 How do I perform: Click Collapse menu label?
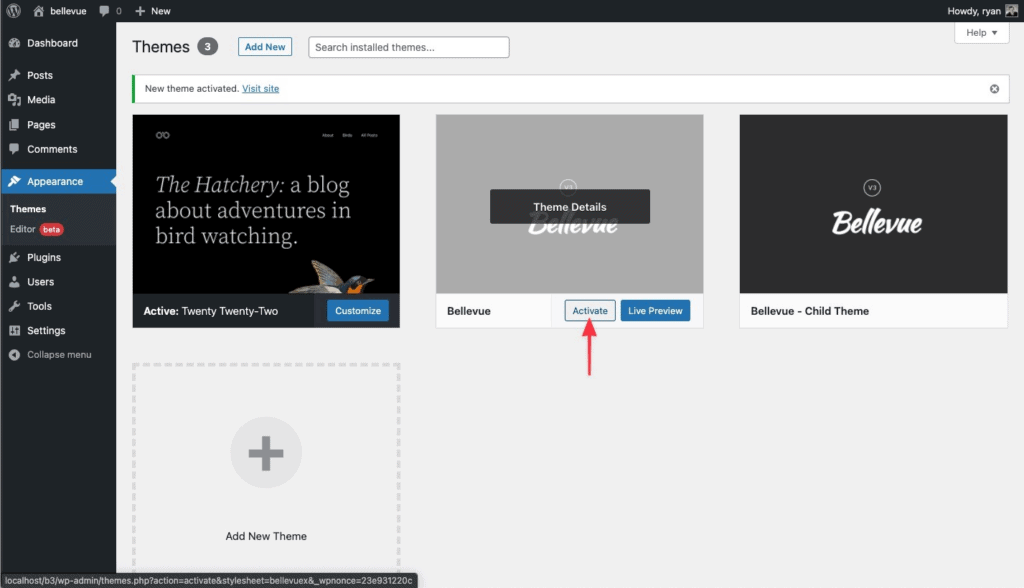(59, 355)
